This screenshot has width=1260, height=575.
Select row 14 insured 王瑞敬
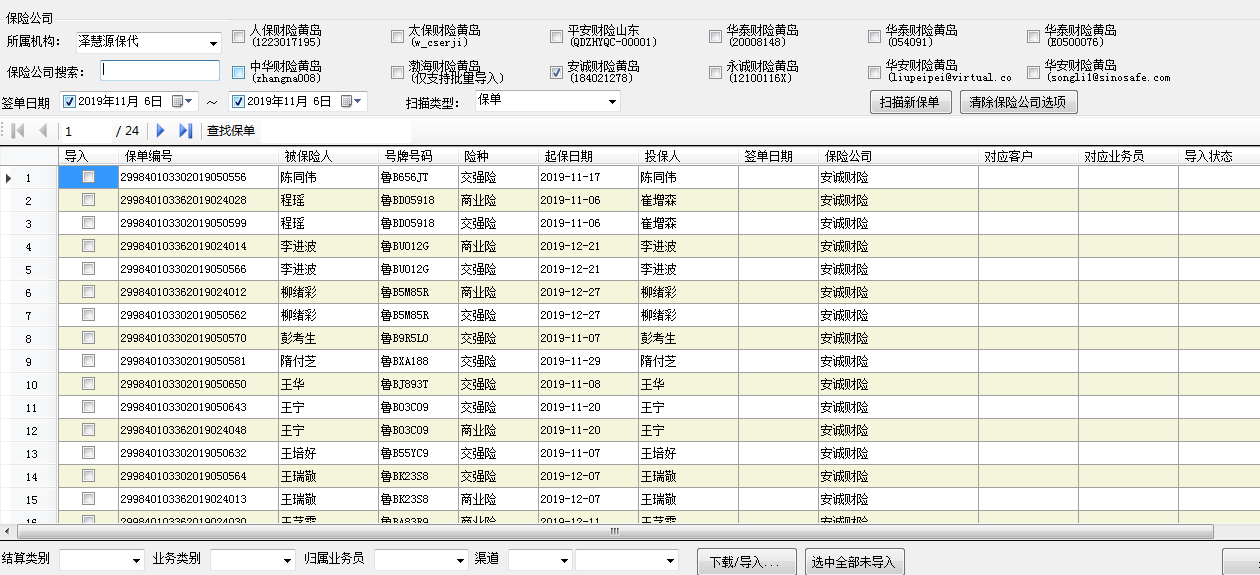coord(329,476)
